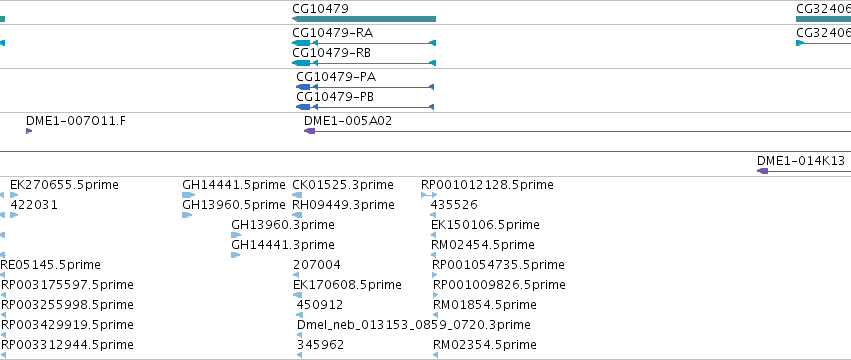851x360 pixels.
Task: Click the DME1-007O11.F clone label
Action: click(x=75, y=121)
